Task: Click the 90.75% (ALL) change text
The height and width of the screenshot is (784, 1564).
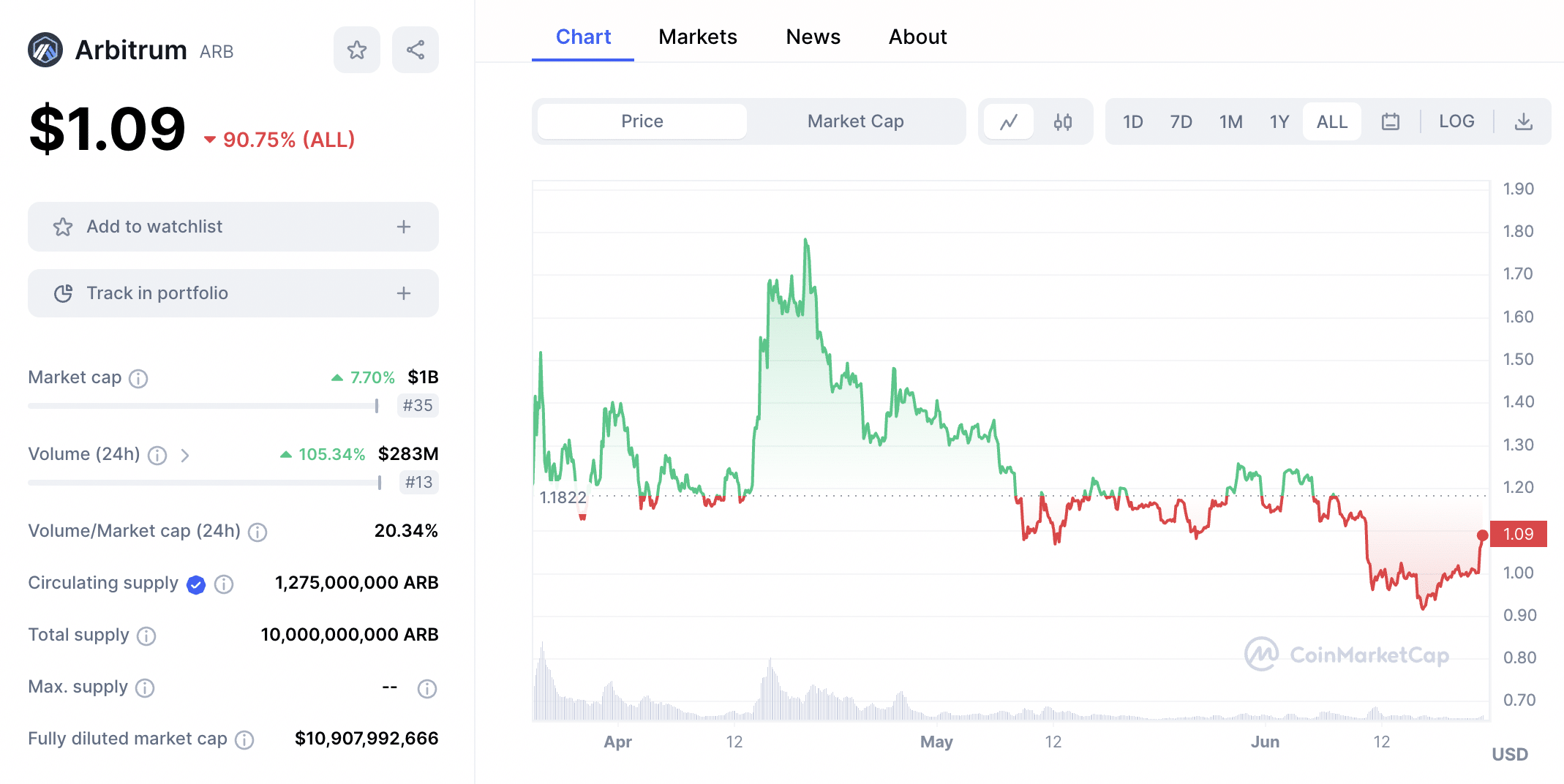Action: (288, 140)
